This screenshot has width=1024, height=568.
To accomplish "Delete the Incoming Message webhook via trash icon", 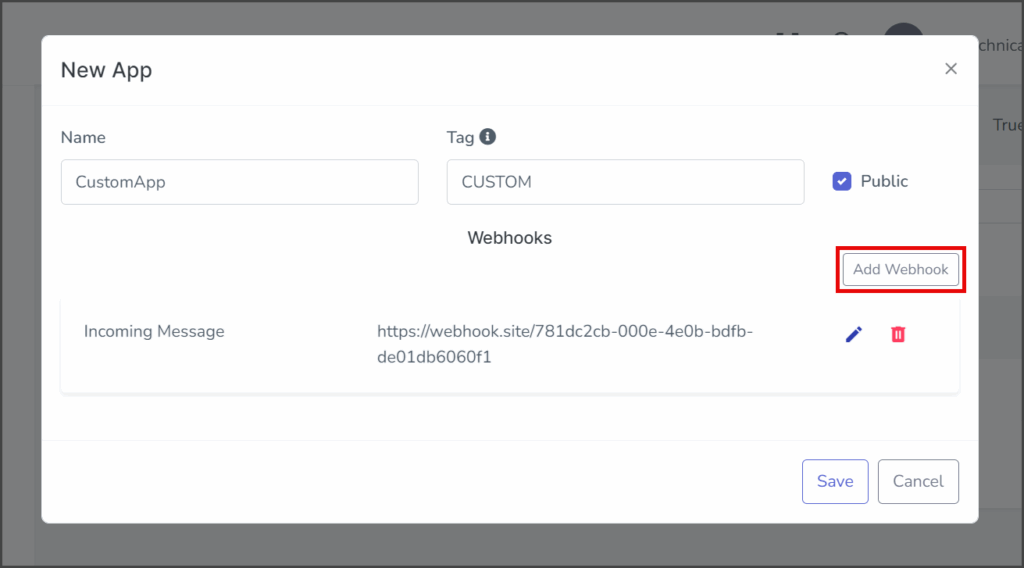I will (898, 334).
